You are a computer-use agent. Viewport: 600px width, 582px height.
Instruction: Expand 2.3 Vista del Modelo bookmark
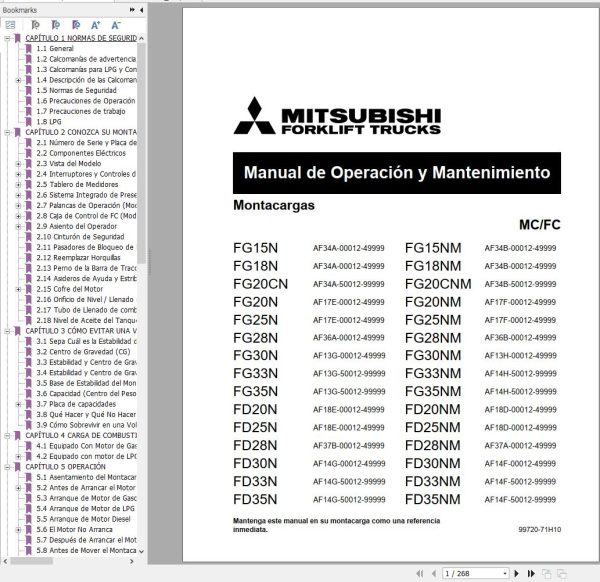[x=18, y=164]
